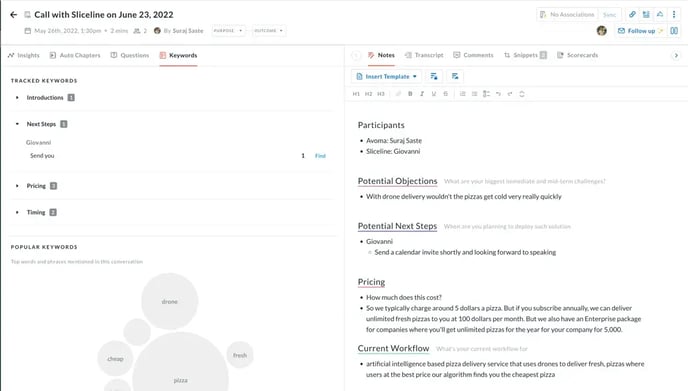Click the No Associations button
The height and width of the screenshot is (391, 688).
(566, 14)
